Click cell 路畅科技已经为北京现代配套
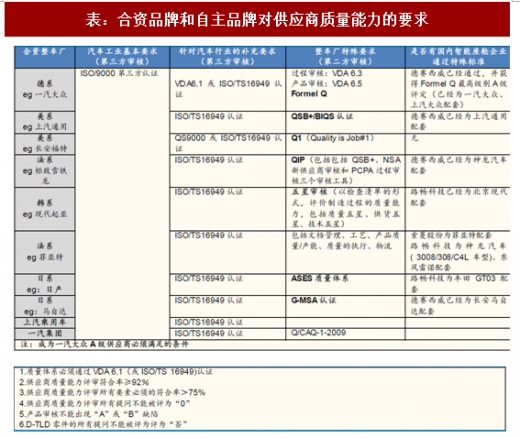Image resolution: width=520 pixels, height=438 pixels. coord(458,209)
